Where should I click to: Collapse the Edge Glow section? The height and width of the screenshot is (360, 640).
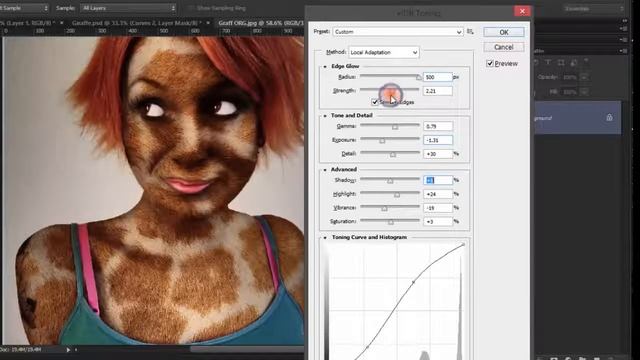pos(325,66)
